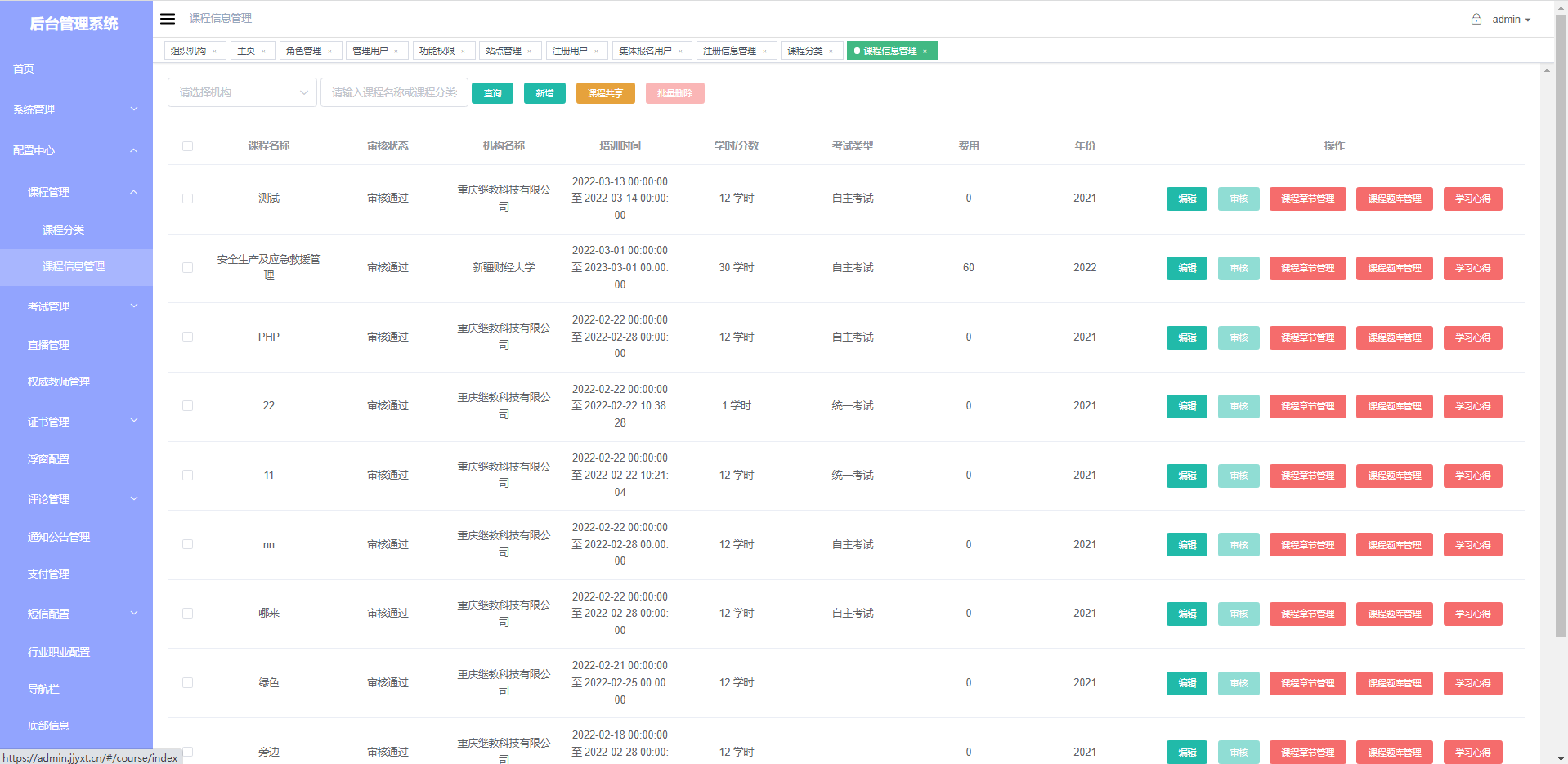This screenshot has height=764, width=1568.
Task: Open 浮窗配置 in the sidebar
Action: click(x=76, y=459)
